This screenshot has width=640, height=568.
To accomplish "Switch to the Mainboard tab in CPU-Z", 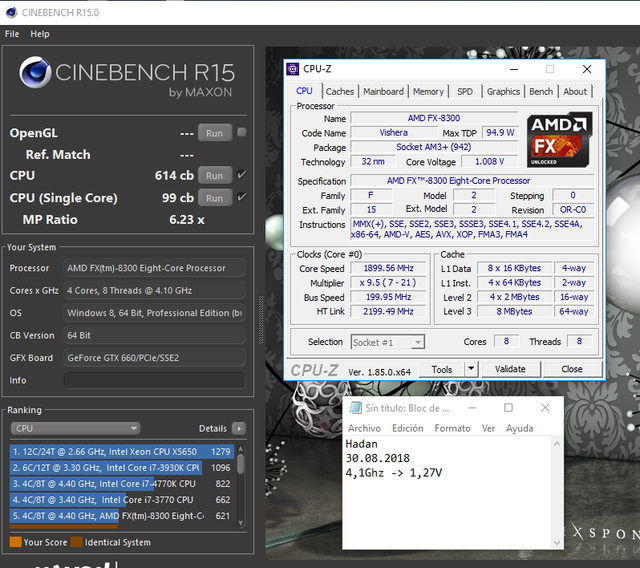I will [x=383, y=91].
